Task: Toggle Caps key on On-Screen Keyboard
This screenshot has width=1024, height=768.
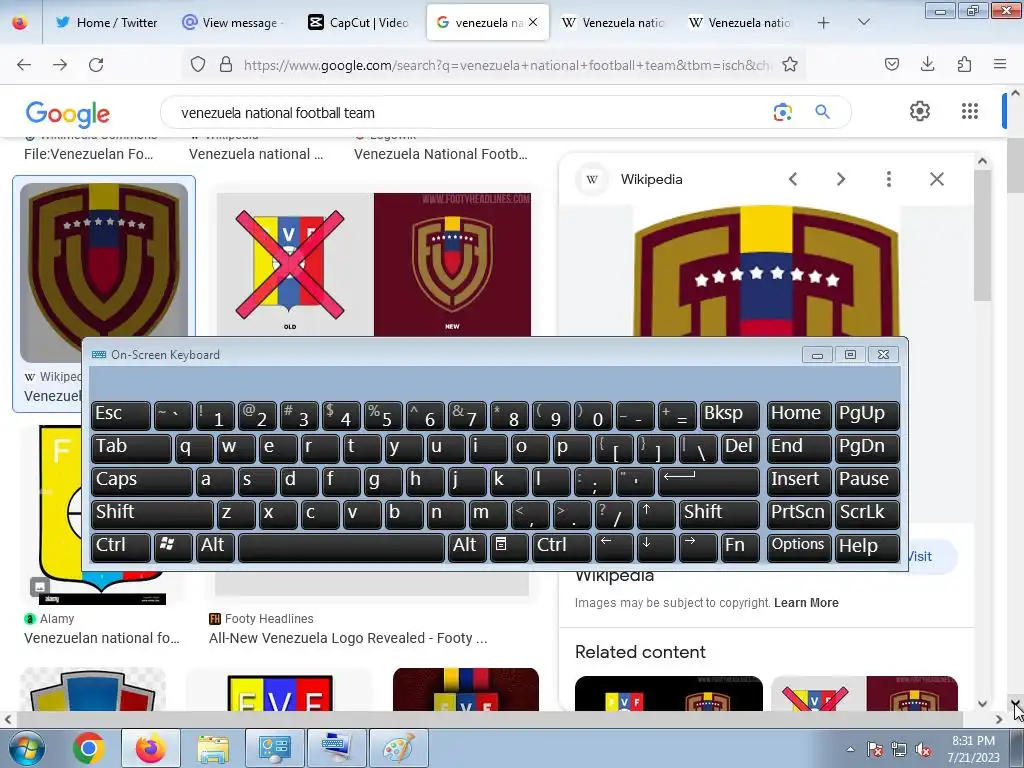Action: (x=141, y=480)
